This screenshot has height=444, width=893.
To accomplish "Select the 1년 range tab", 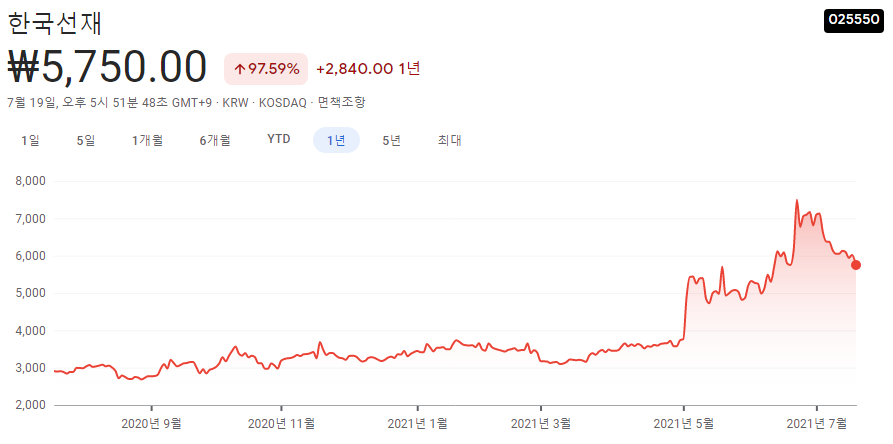I will (x=336, y=140).
